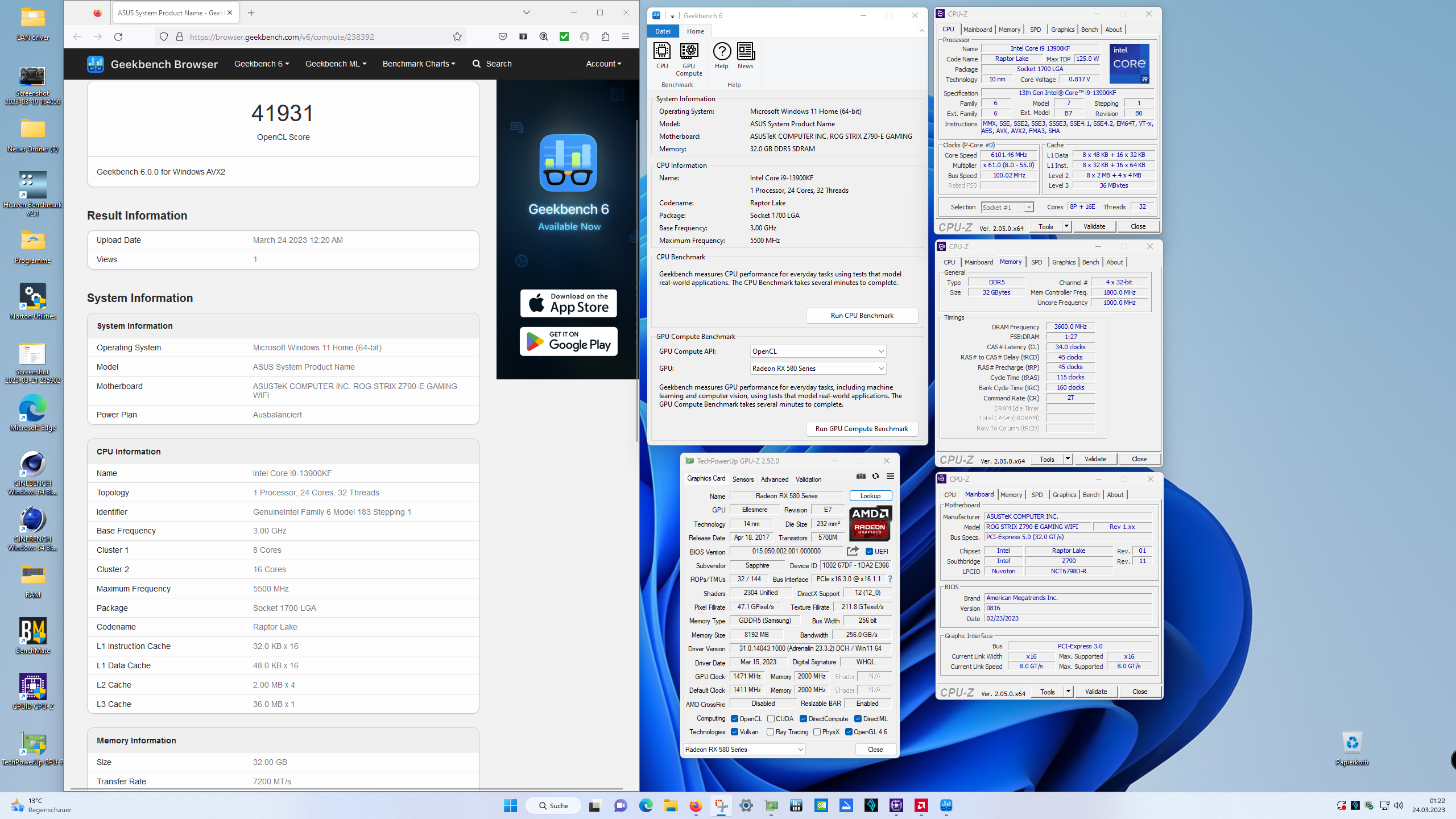Expand Geekbench 6 menu in browser navbar

pos(262,64)
